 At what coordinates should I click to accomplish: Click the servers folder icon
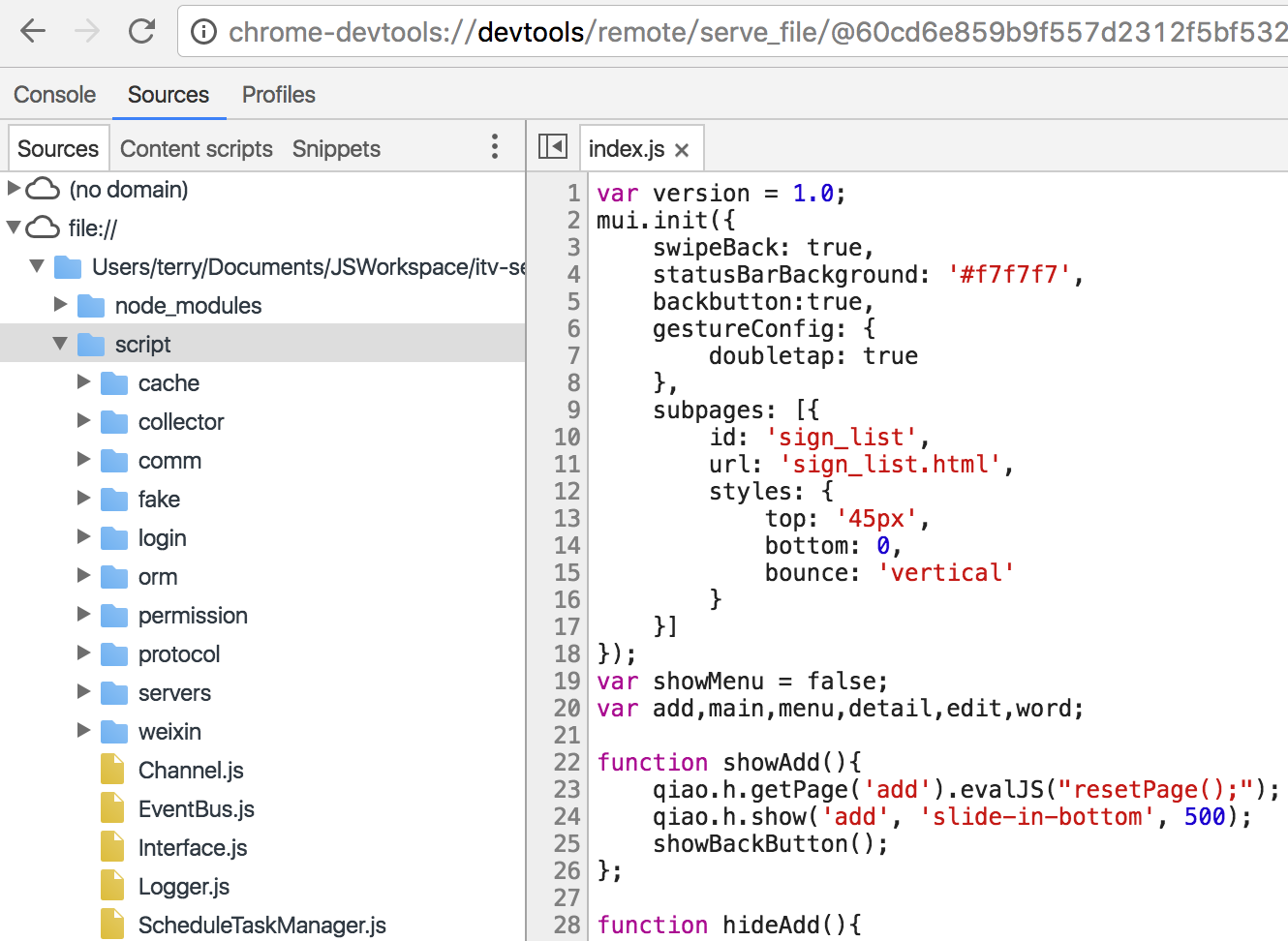coord(114,693)
